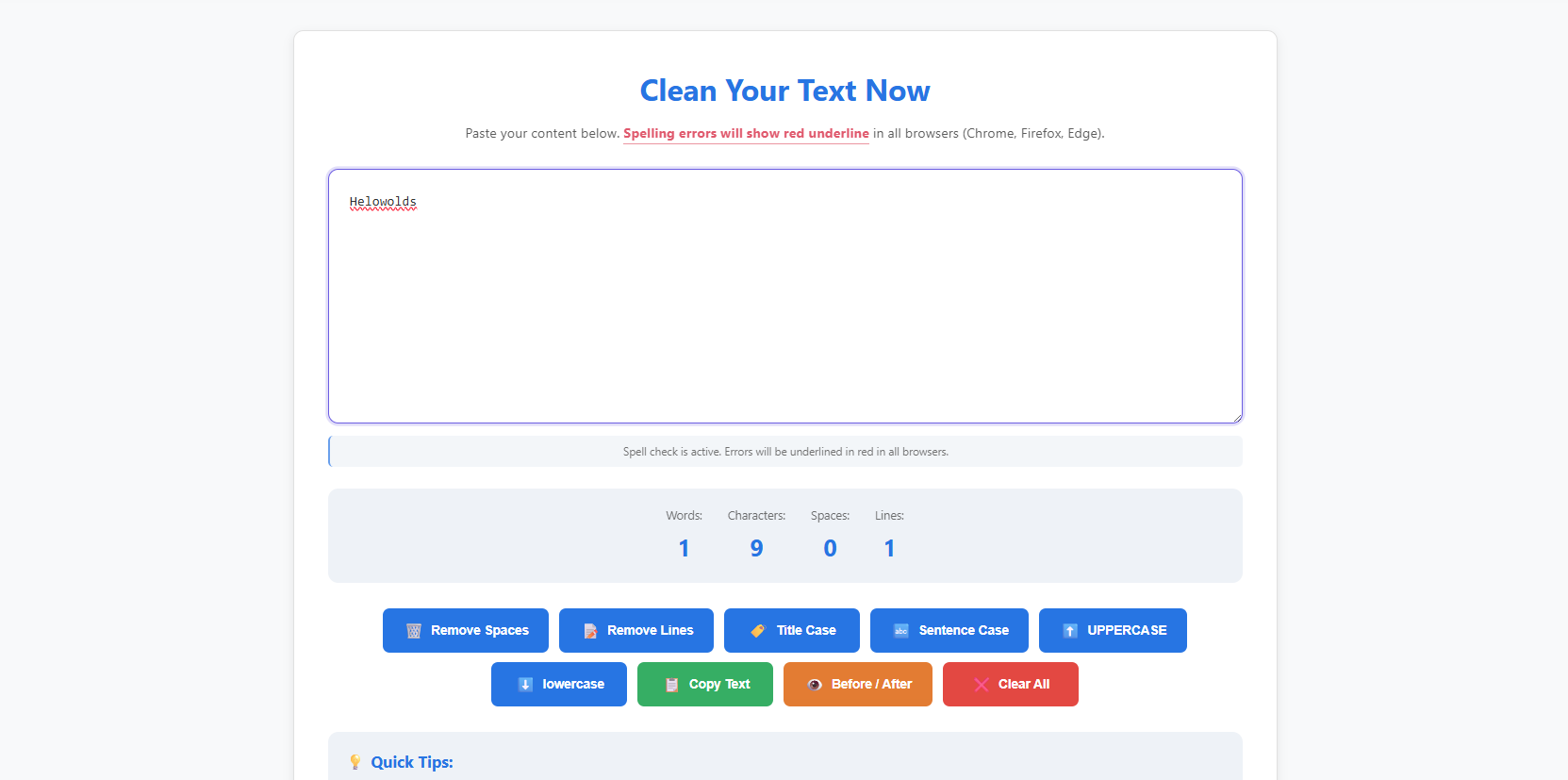The width and height of the screenshot is (1568, 780).
Task: Open the Before / After comparison label
Action: tap(871, 684)
